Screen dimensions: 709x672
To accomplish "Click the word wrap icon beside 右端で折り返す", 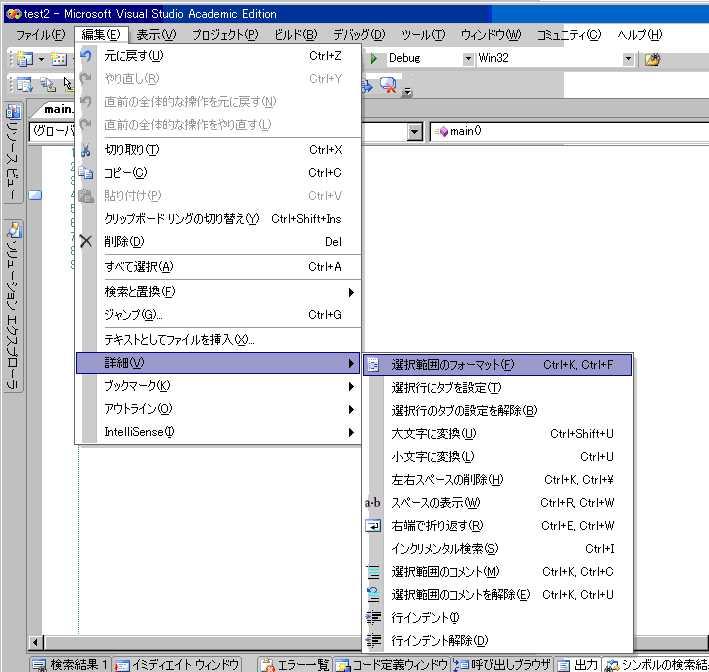I will (x=373, y=525).
